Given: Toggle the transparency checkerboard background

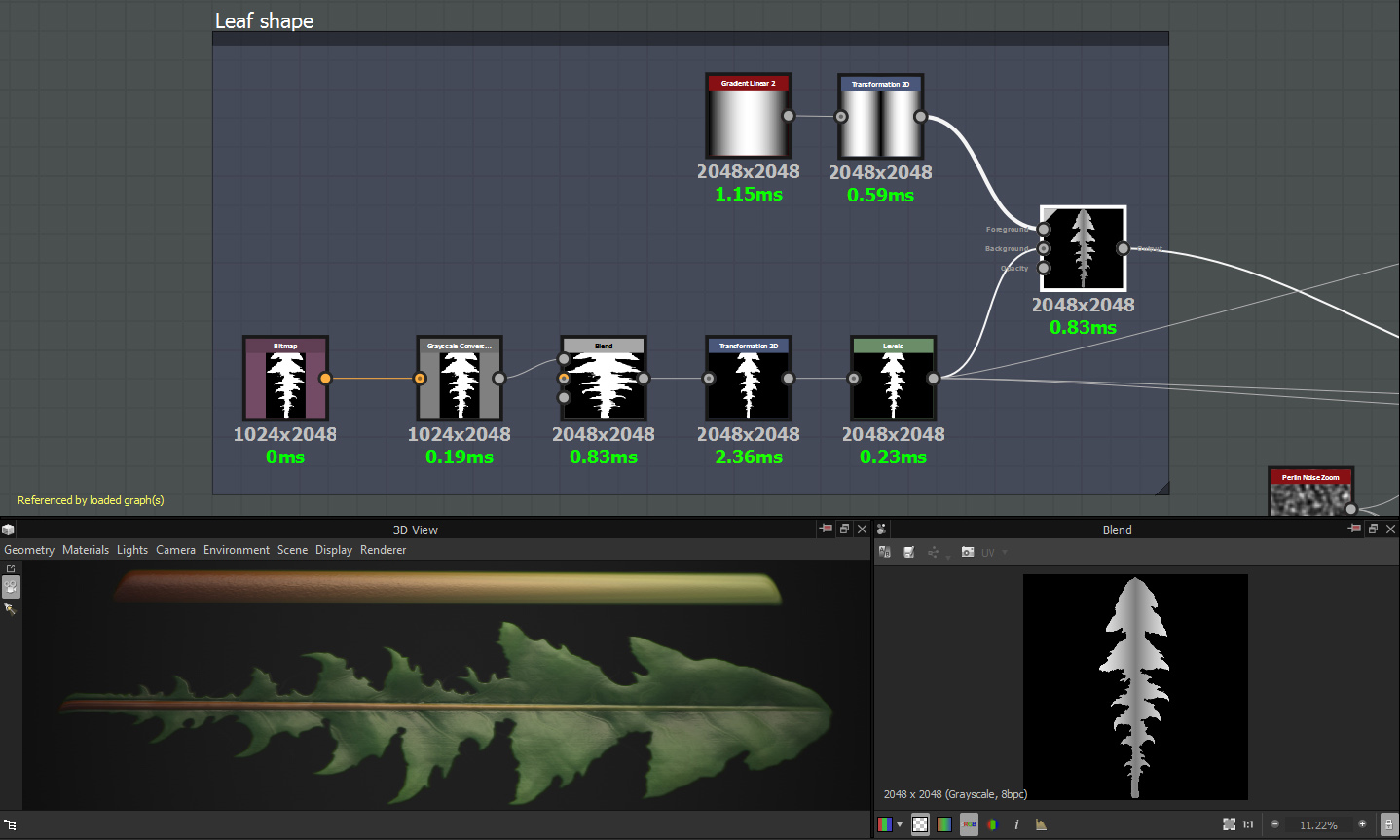Looking at the screenshot, I should (x=920, y=824).
